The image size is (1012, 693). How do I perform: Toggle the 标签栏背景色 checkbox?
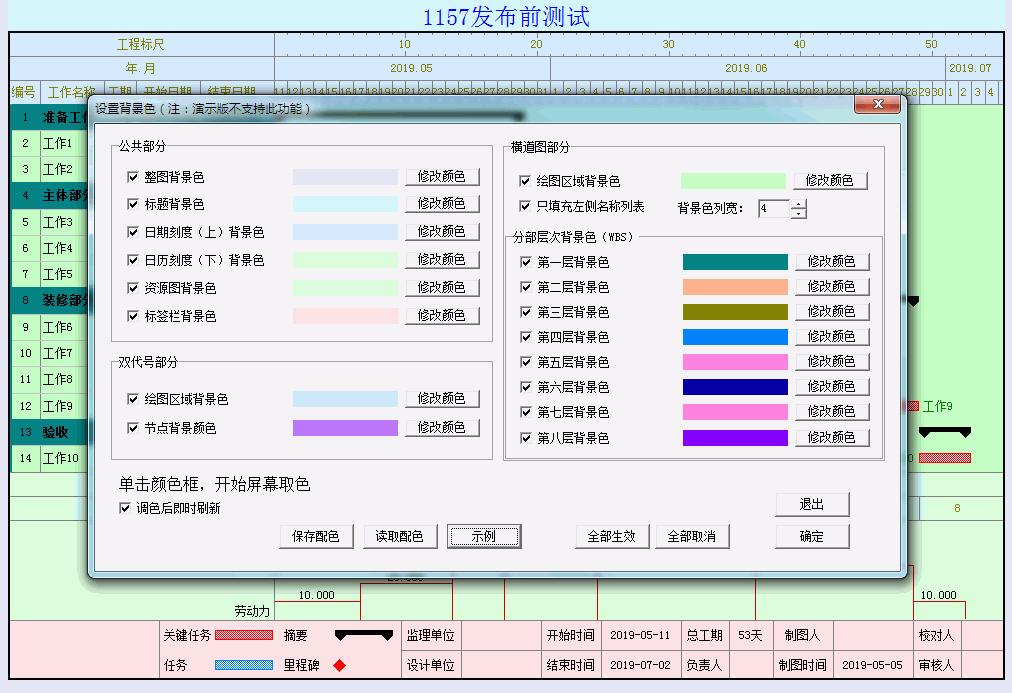point(133,316)
